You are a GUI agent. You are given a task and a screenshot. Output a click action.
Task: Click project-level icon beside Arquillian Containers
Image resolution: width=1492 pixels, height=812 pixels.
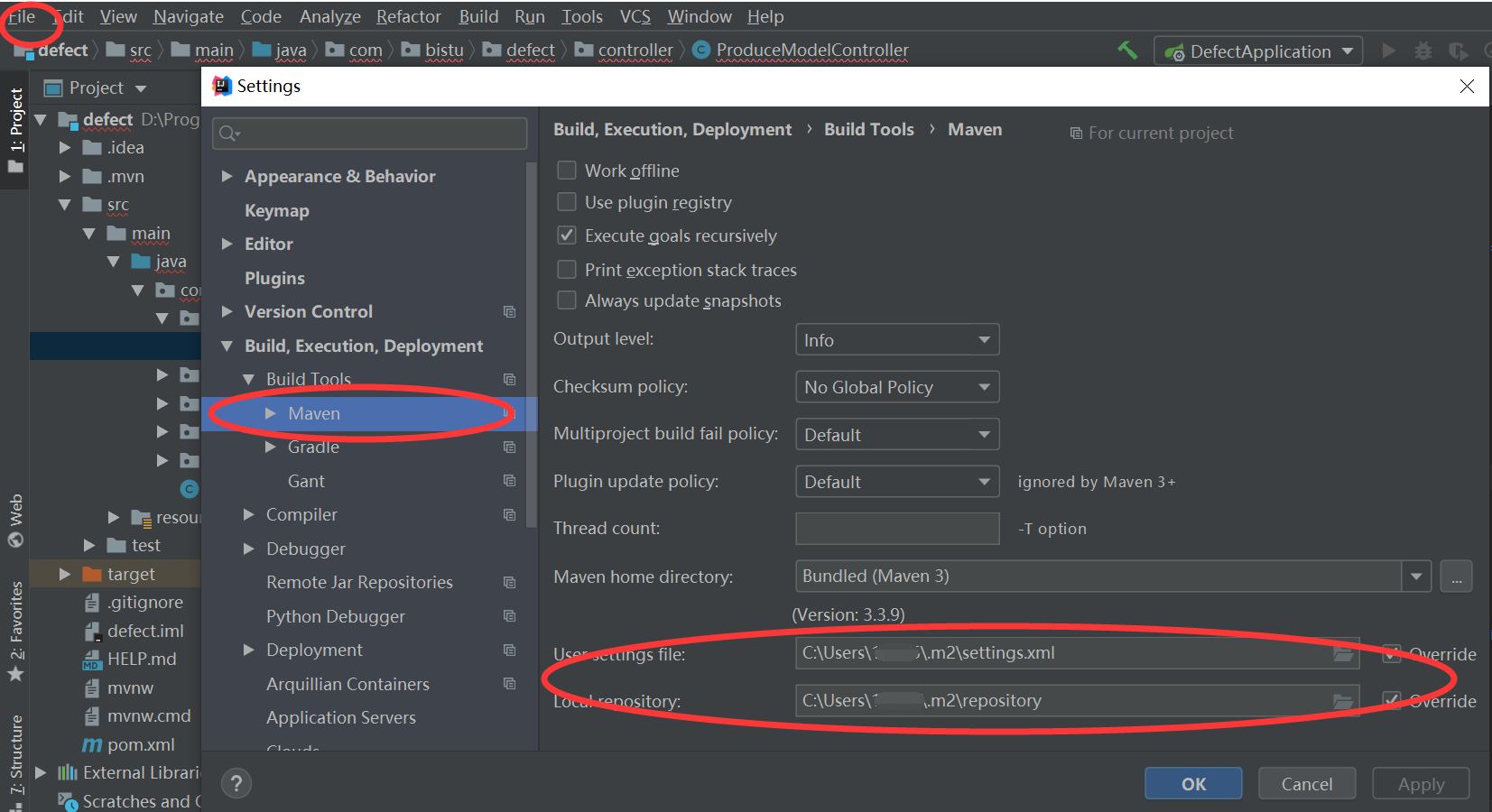[509, 684]
